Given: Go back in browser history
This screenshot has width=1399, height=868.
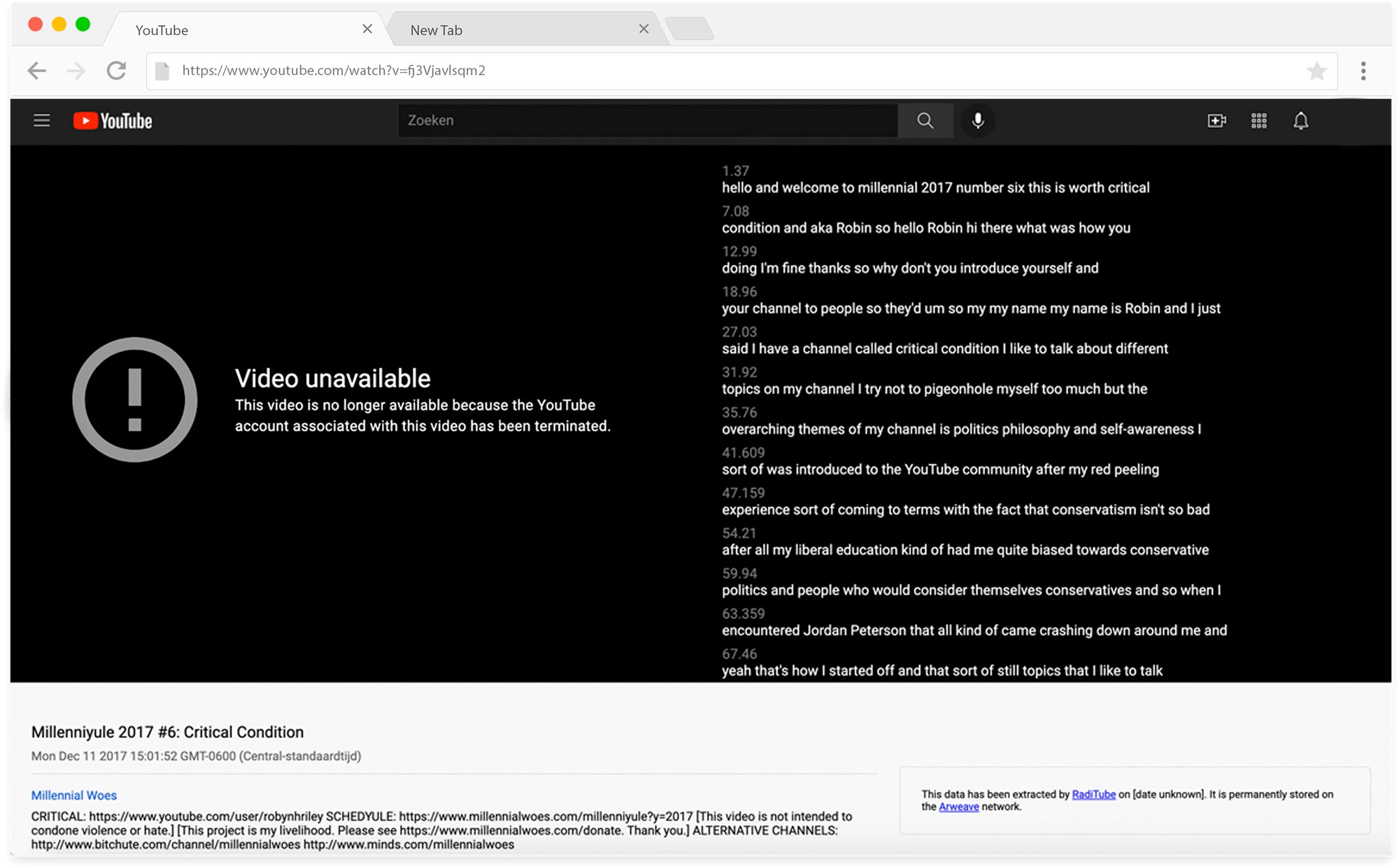Looking at the screenshot, I should [36, 71].
